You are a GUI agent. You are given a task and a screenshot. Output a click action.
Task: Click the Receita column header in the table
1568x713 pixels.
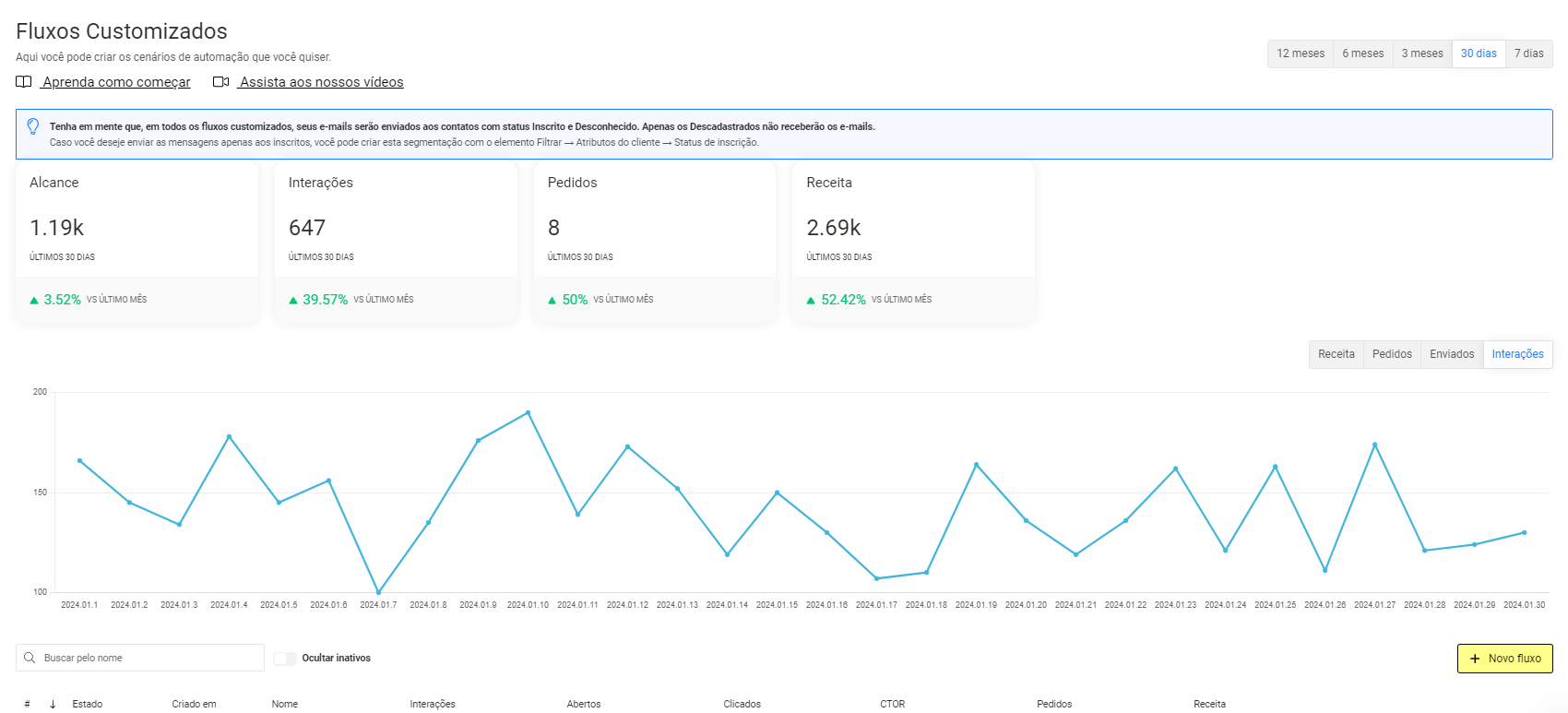[x=1210, y=704]
